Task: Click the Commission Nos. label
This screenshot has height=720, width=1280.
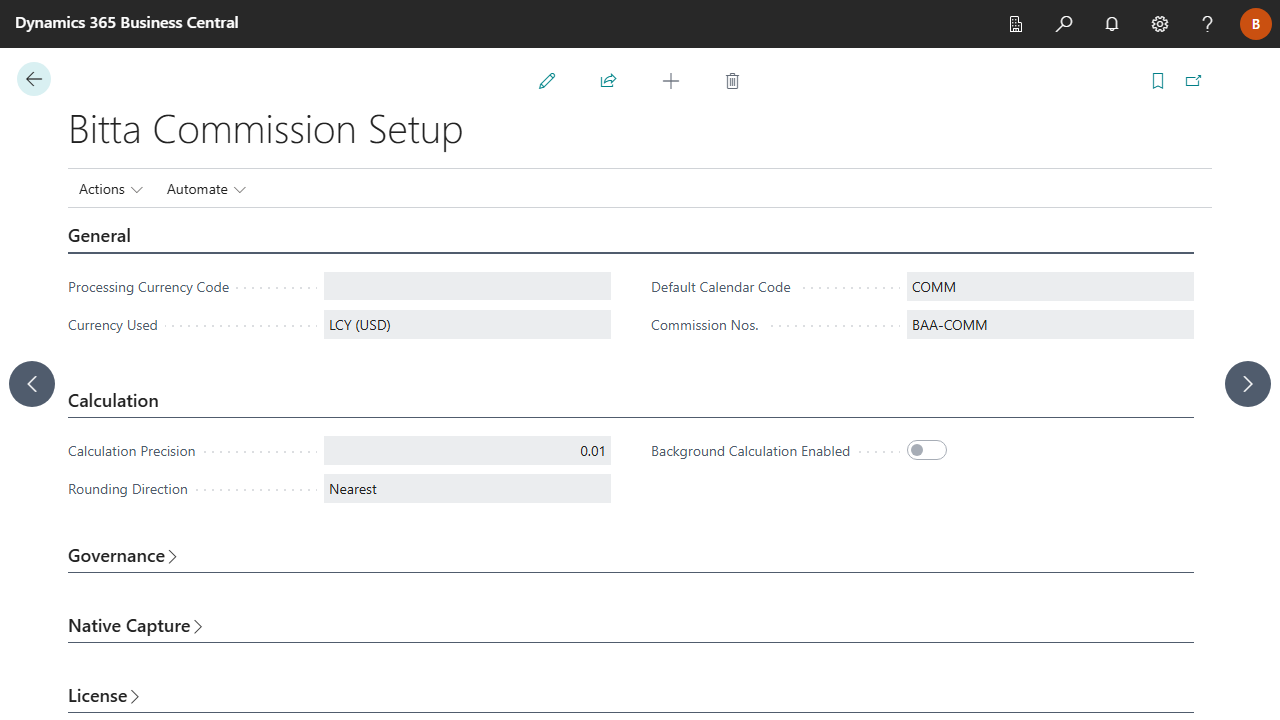Action: 705,325
